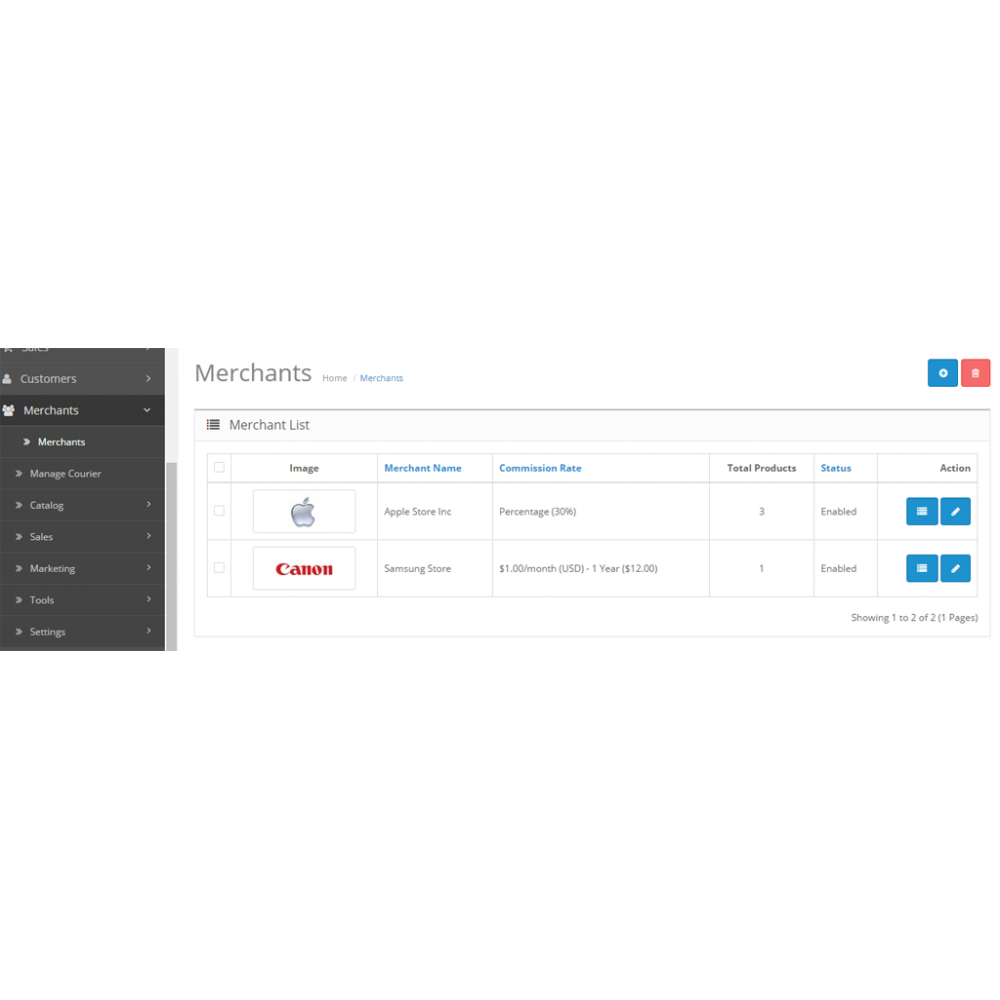Open the list view icon for Samsung Store
The image size is (1000, 1000).
pos(921,568)
